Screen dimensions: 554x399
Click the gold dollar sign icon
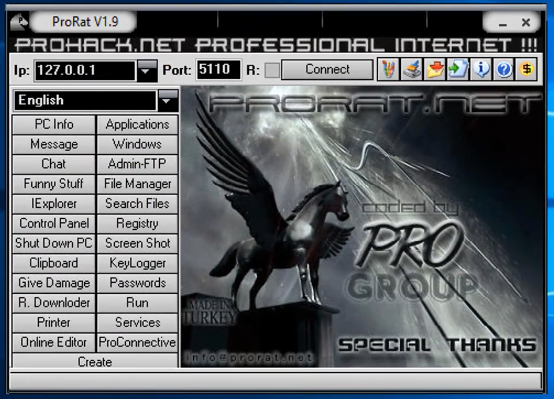tap(526, 69)
